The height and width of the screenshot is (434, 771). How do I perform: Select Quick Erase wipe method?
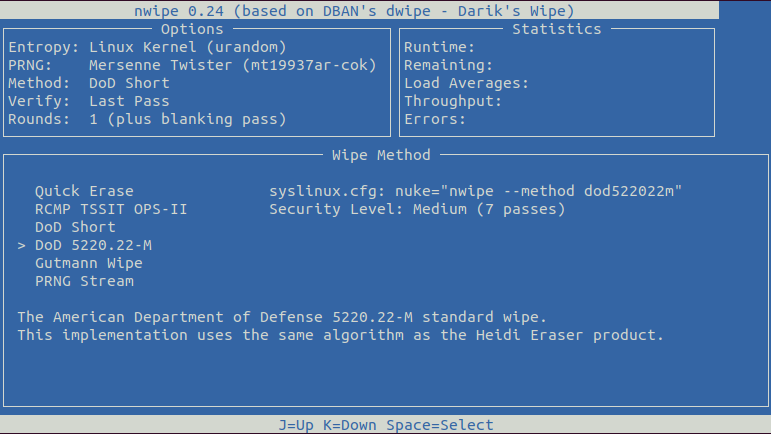pyautogui.click(x=84, y=191)
